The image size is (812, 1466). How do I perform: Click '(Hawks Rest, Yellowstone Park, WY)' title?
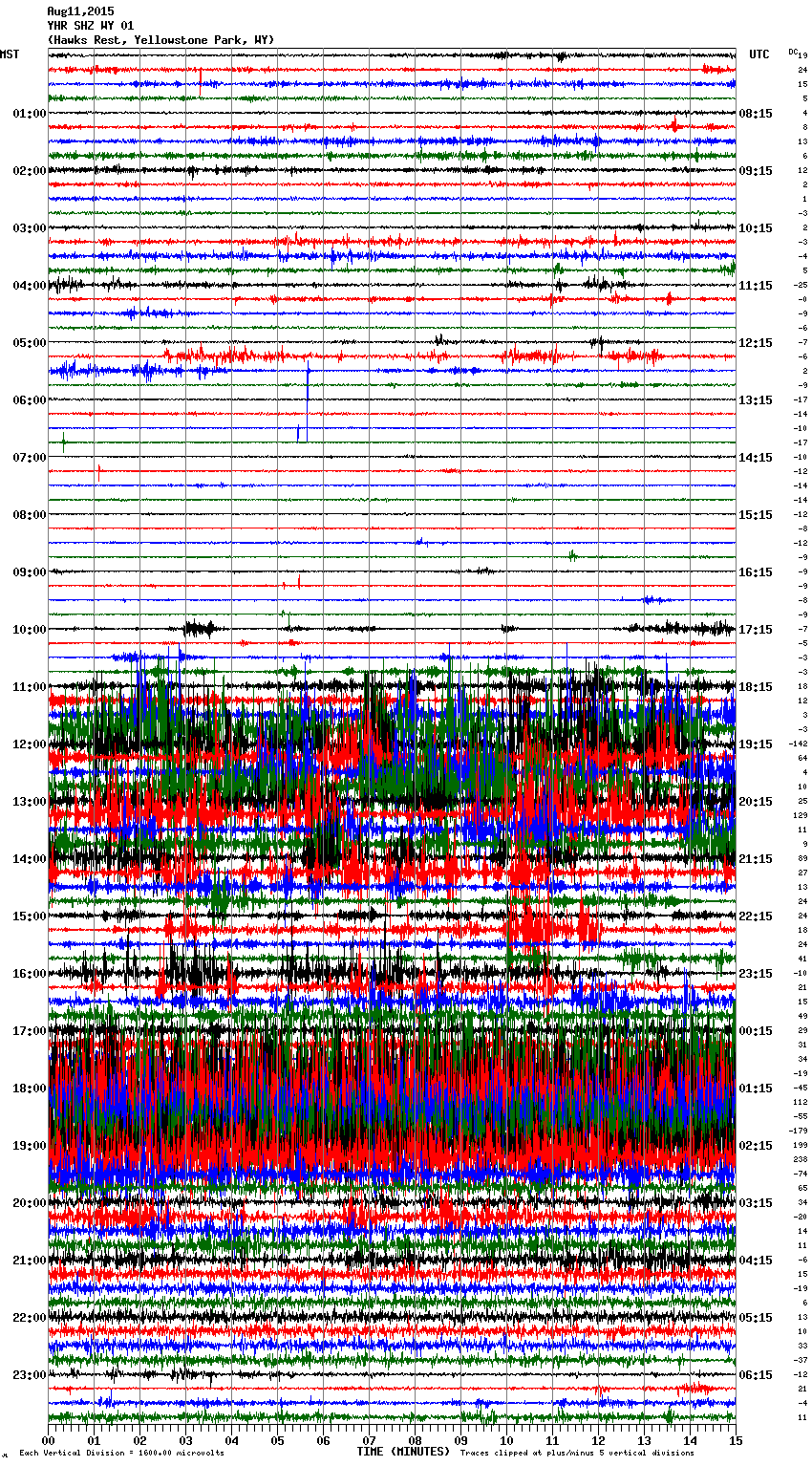point(160,40)
